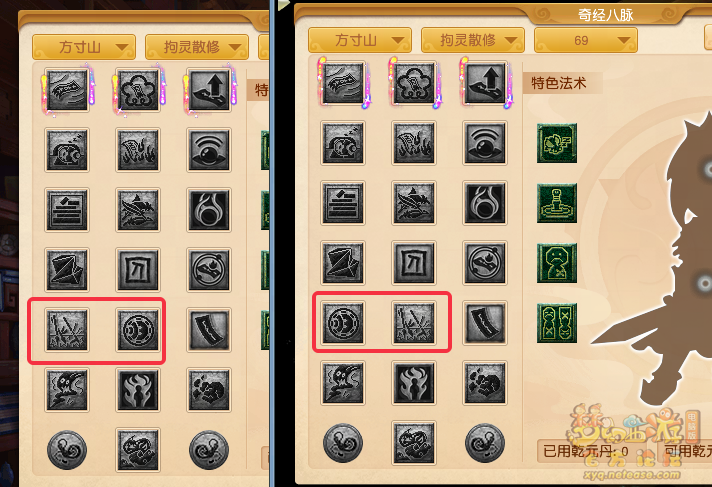The width and height of the screenshot is (712, 487).
Task: Select the glowing upward-arrow skill in right panel
Action: (485, 84)
